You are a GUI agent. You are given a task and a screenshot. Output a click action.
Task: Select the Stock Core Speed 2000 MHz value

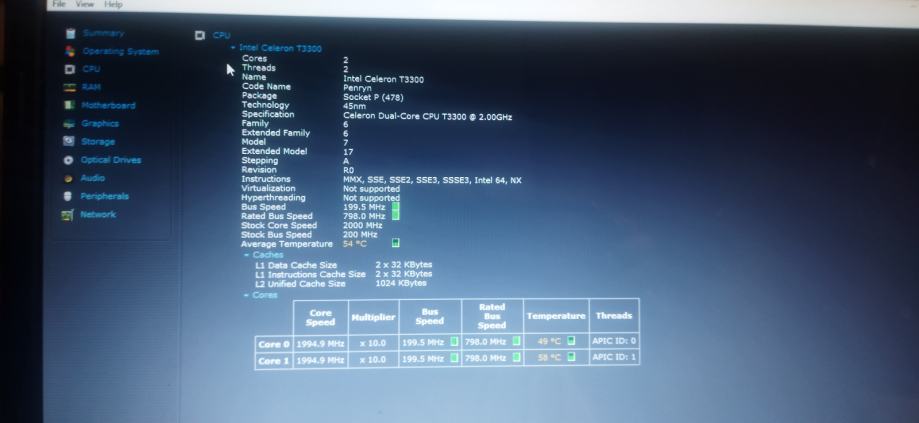pyautogui.click(x=363, y=225)
